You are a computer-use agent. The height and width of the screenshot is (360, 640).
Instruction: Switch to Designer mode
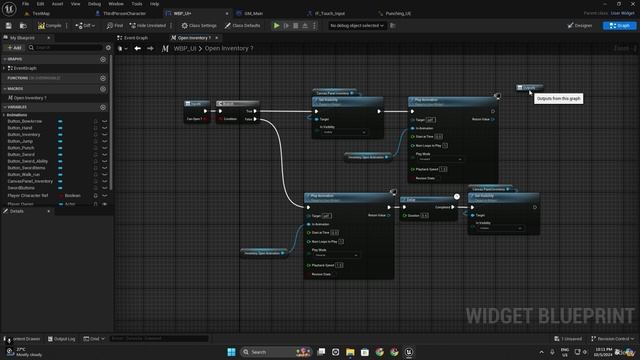[x=580, y=26]
